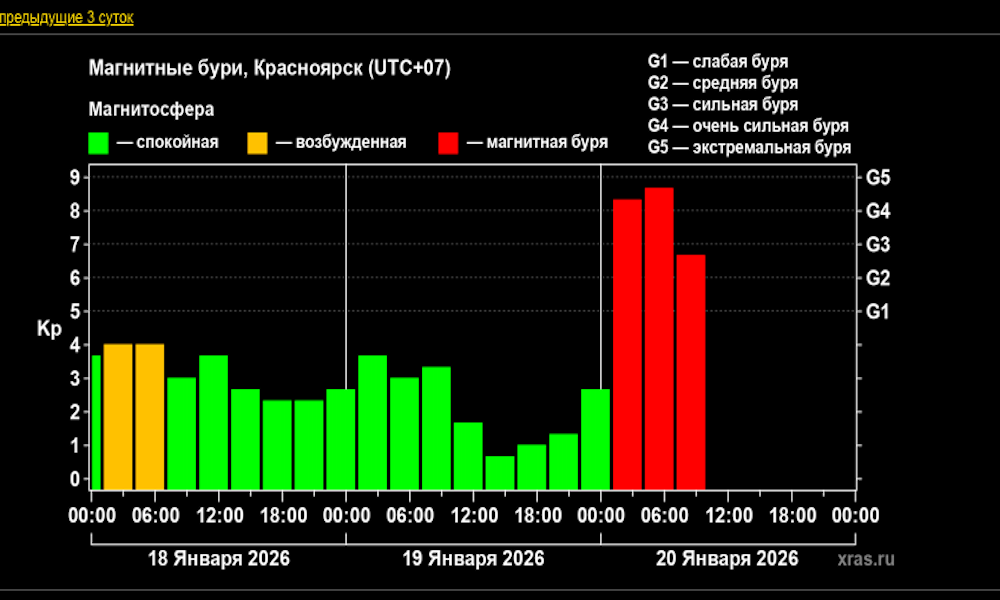Click the green "спокойная" legend swatch
The height and width of the screenshot is (600, 1000).
[100, 142]
